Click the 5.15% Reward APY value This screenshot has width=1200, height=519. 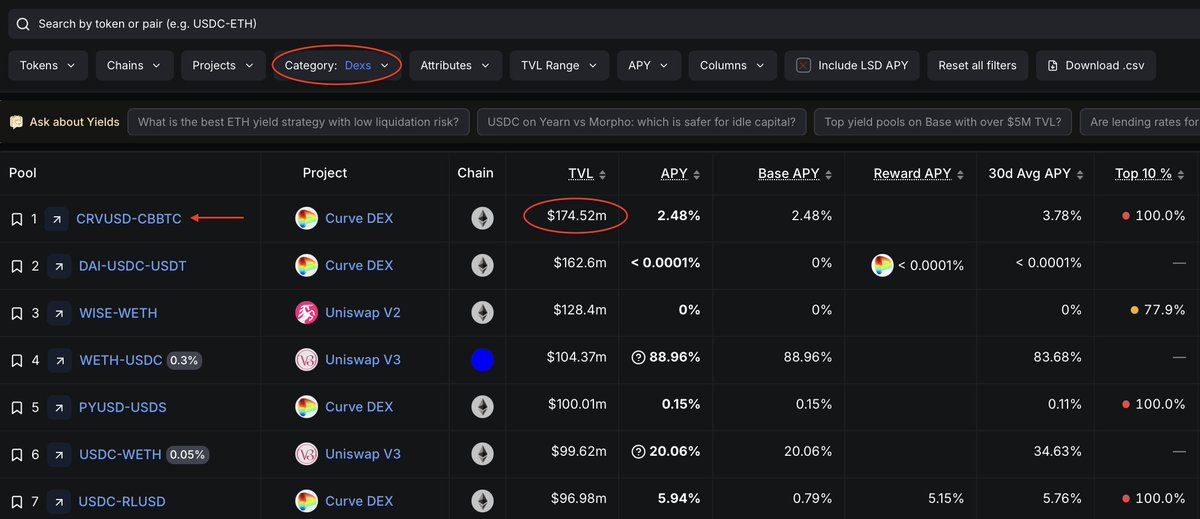click(x=944, y=501)
